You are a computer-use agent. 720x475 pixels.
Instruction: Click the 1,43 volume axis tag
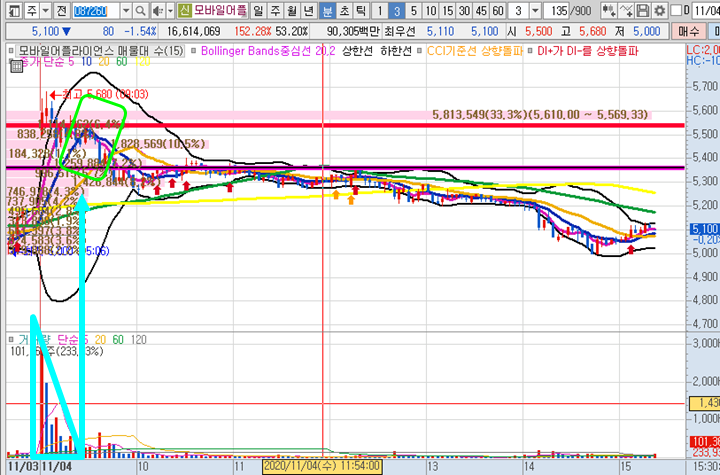(x=705, y=403)
